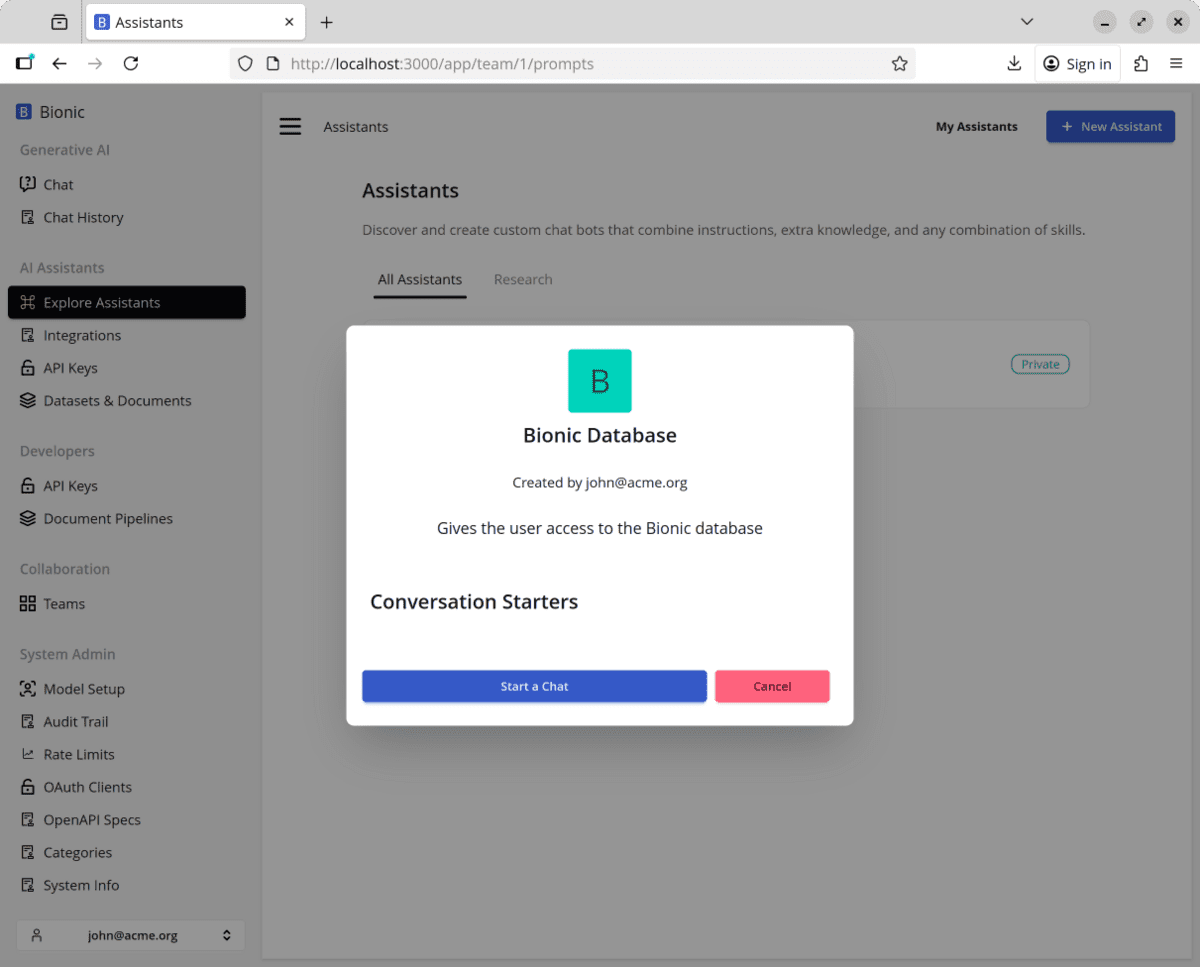
Task: Open the Firefox application menu
Action: pos(1176,63)
